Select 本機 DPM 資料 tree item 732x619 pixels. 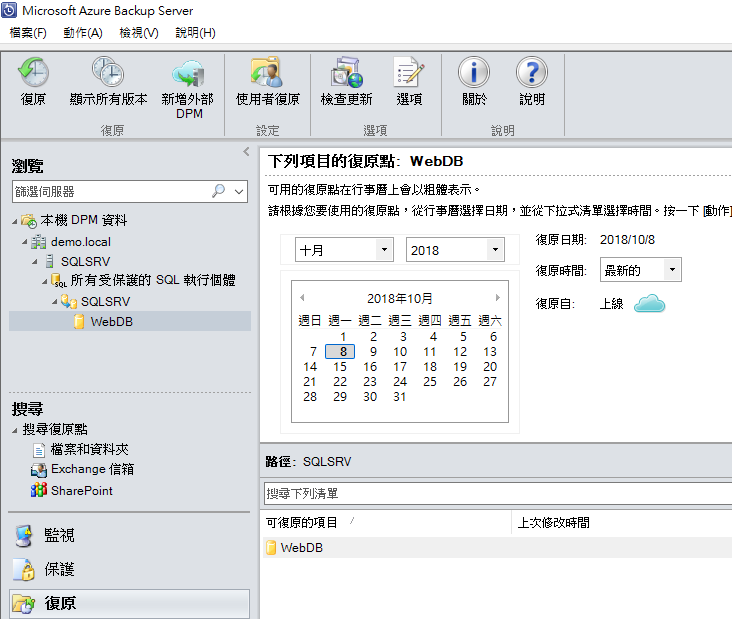tap(83, 220)
